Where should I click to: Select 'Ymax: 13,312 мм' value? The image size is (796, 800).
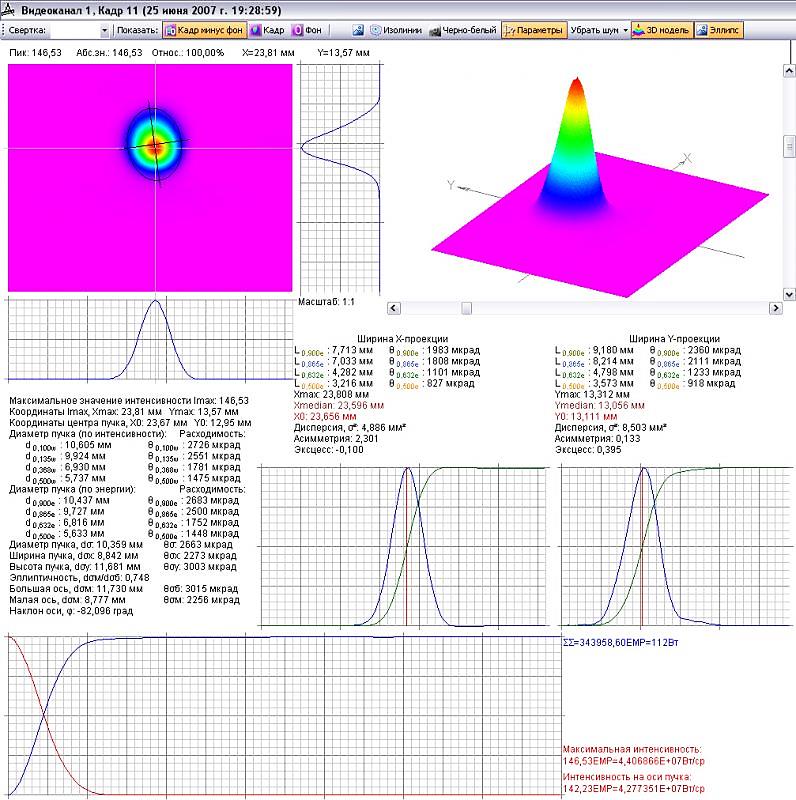coord(592,394)
